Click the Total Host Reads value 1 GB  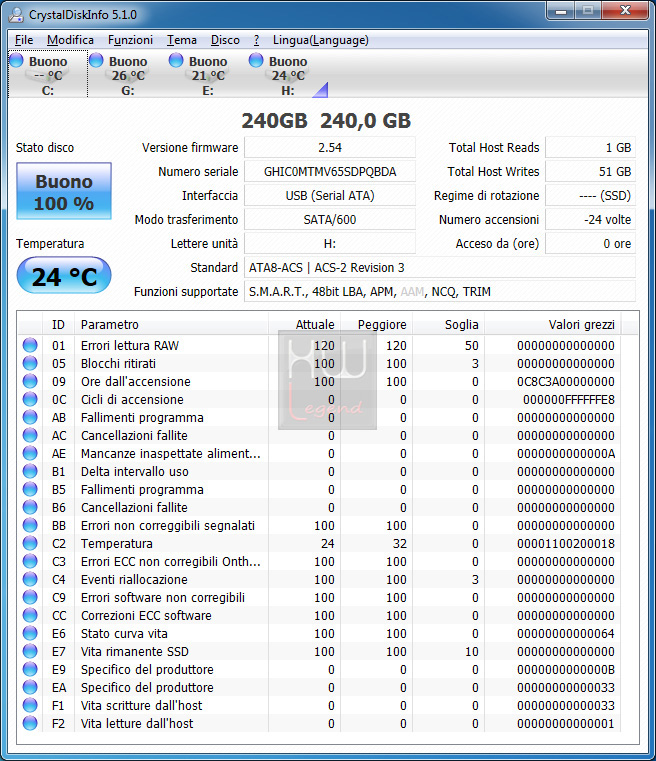[x=590, y=148]
